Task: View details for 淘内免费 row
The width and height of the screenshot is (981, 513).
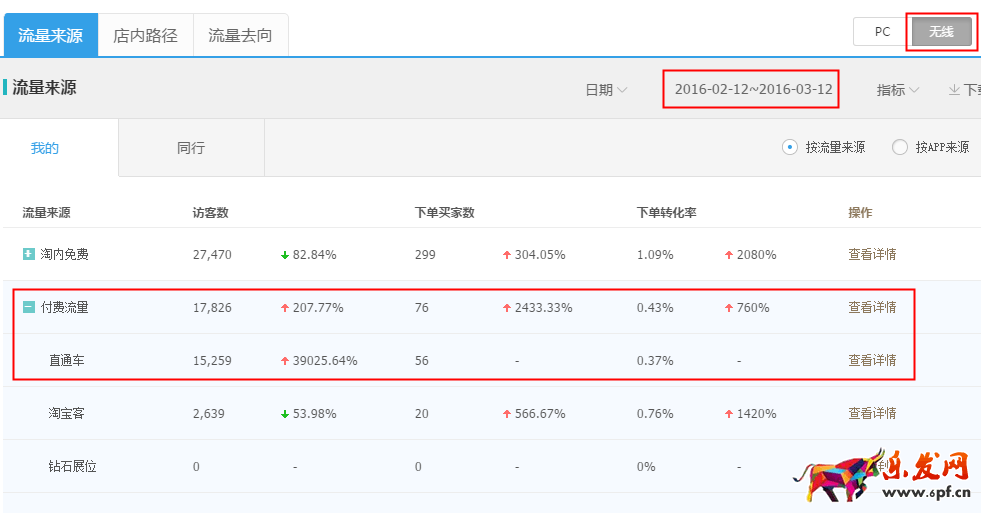Action: click(x=872, y=254)
